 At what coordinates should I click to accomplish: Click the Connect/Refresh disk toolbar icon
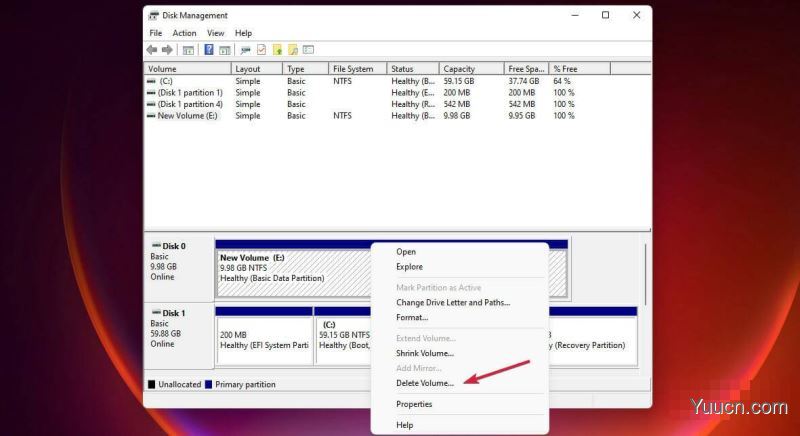click(245, 50)
